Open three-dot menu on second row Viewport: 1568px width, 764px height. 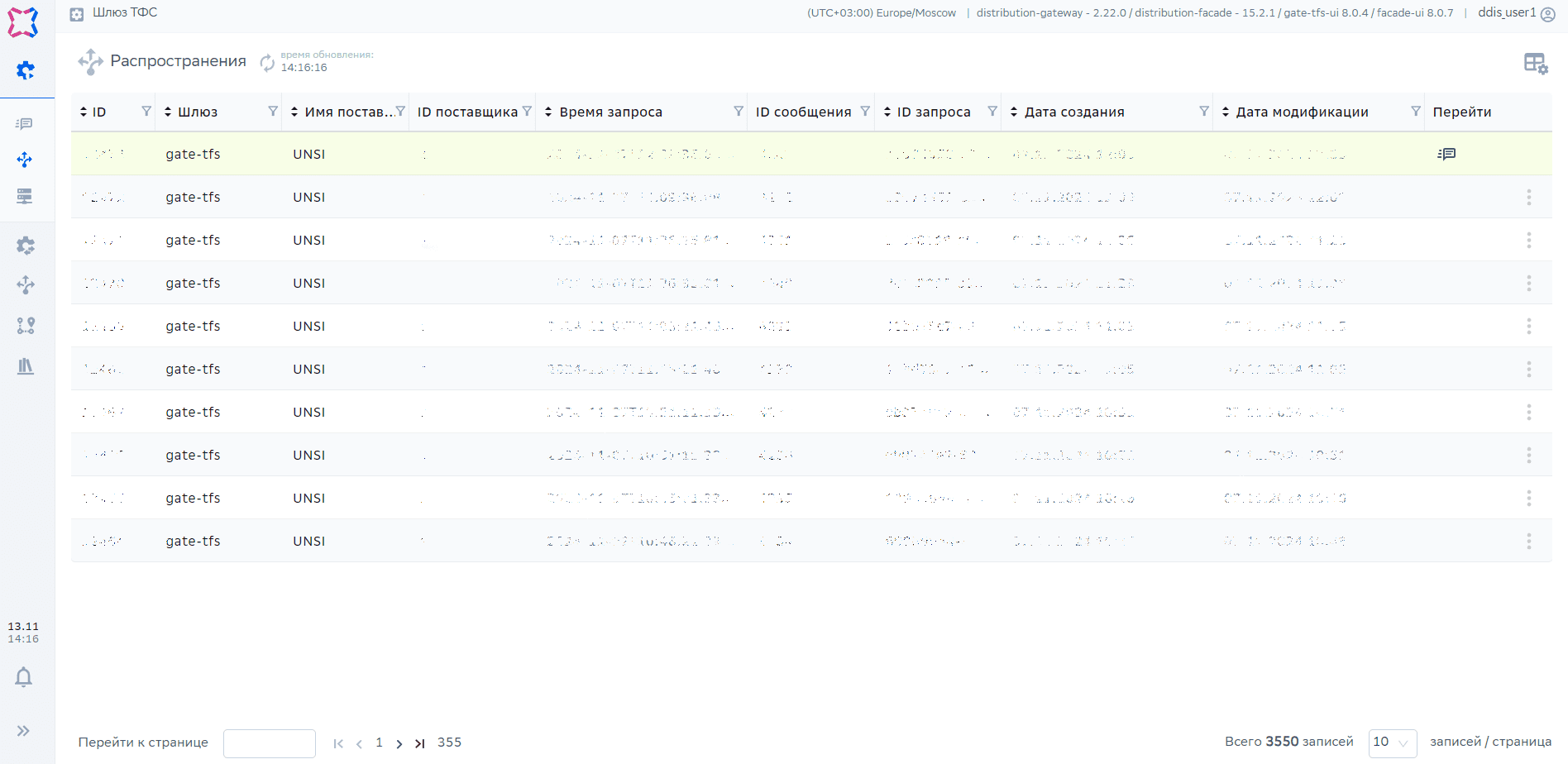point(1528,197)
